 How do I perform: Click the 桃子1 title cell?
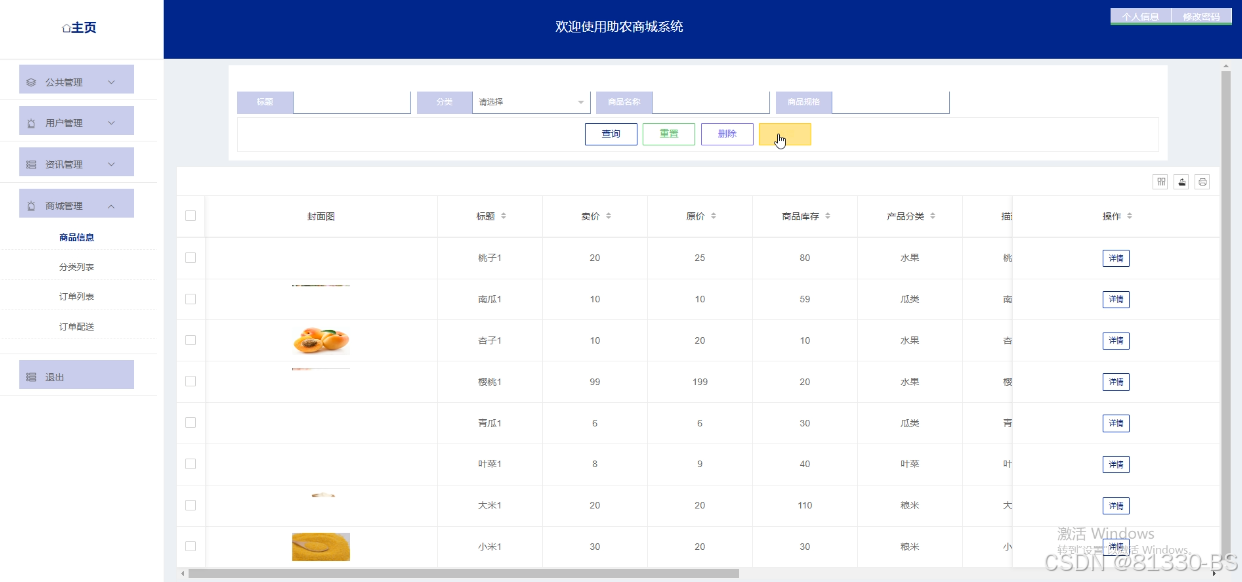tap(490, 258)
